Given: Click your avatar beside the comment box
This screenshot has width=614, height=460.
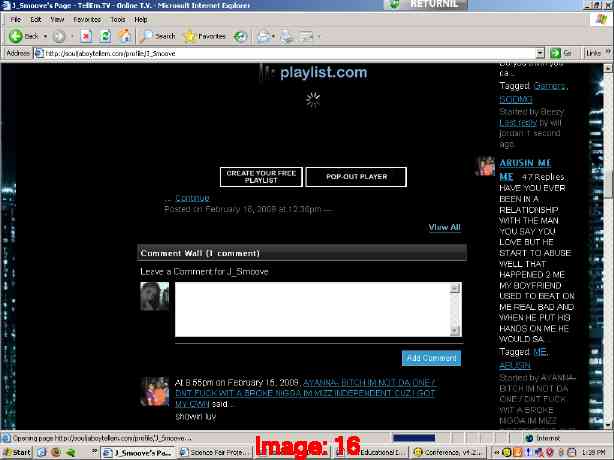Looking at the screenshot, I should tap(154, 296).
